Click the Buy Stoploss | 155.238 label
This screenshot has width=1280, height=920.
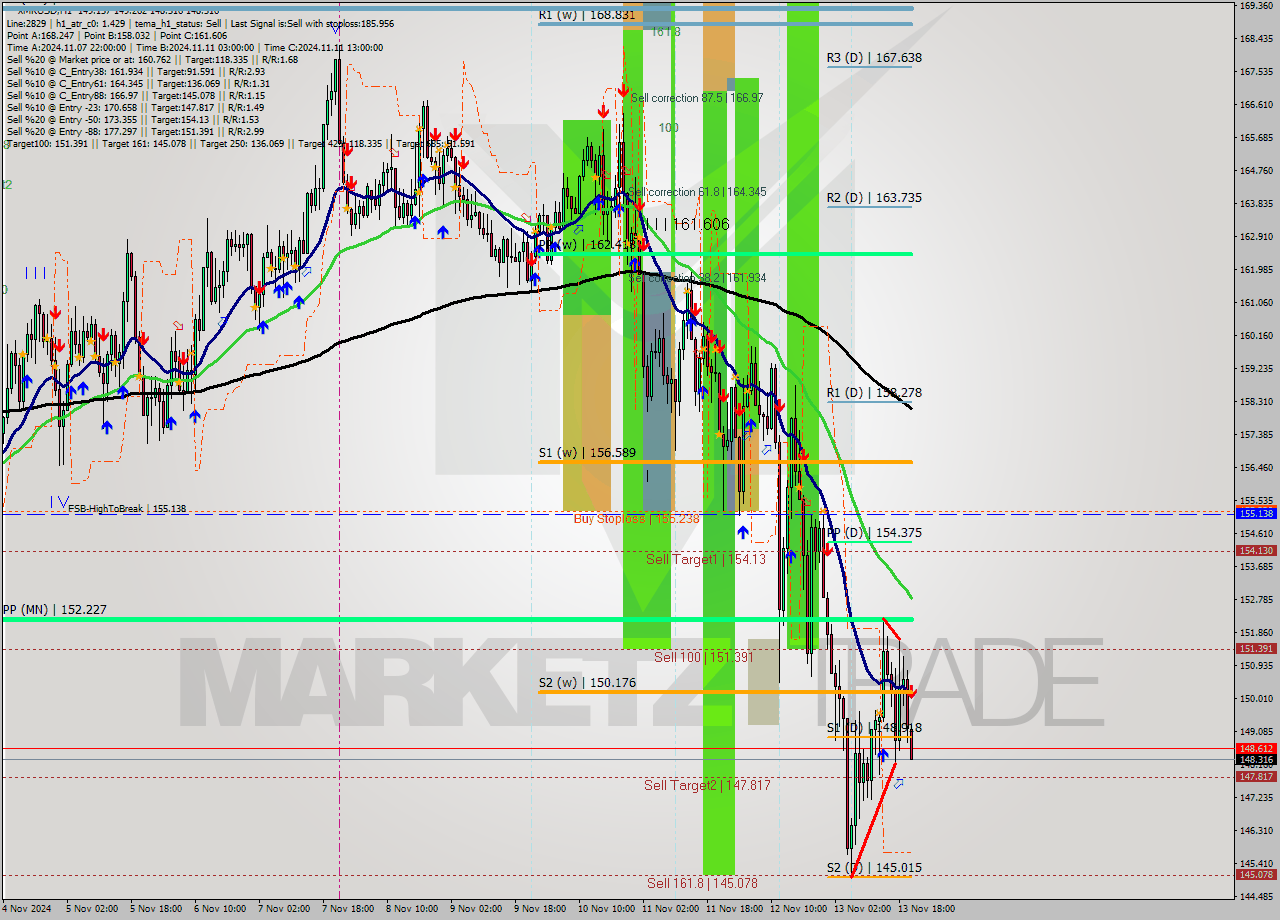click(x=637, y=519)
